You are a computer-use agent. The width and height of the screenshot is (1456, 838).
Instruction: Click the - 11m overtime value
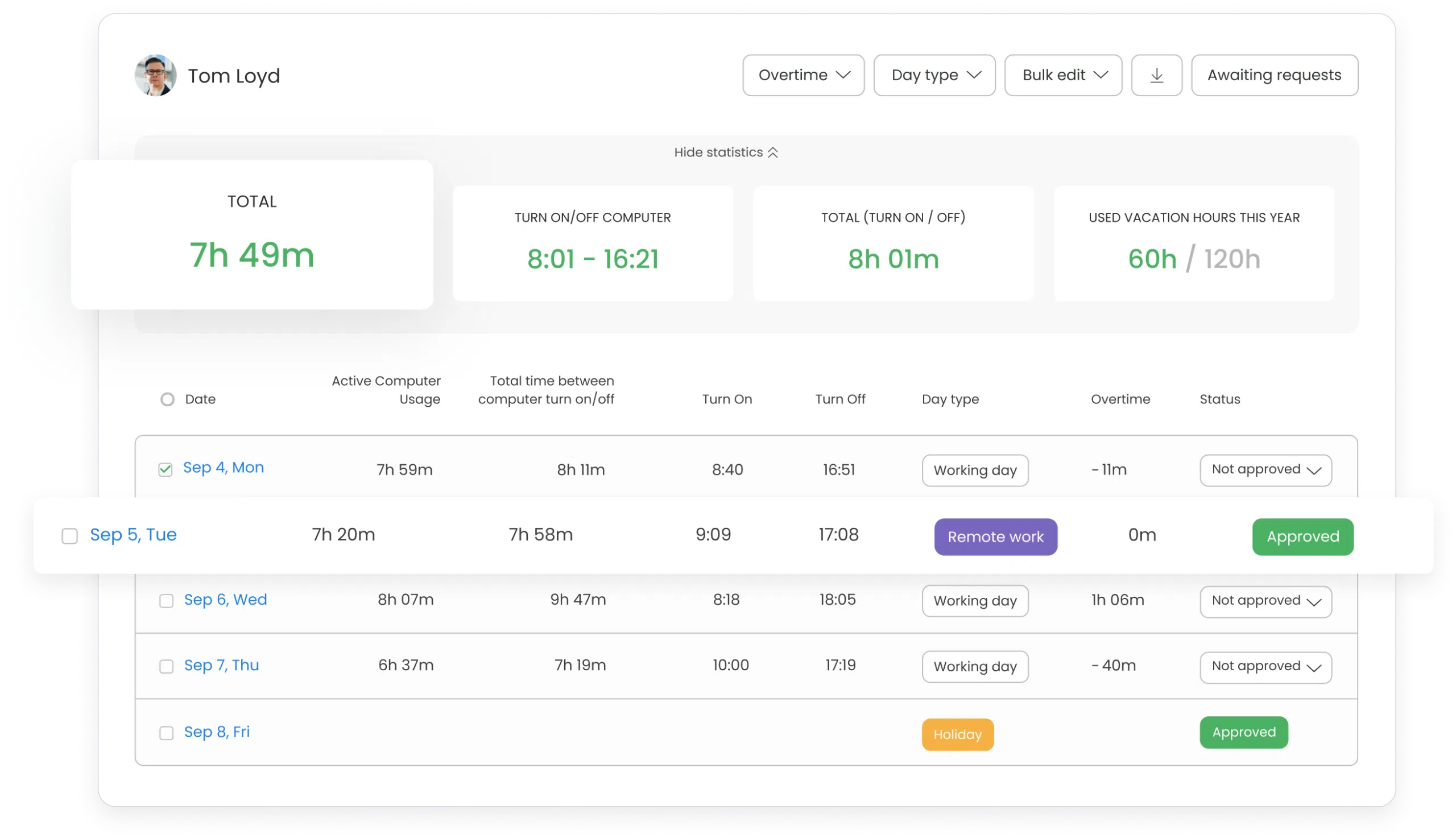coord(1108,470)
